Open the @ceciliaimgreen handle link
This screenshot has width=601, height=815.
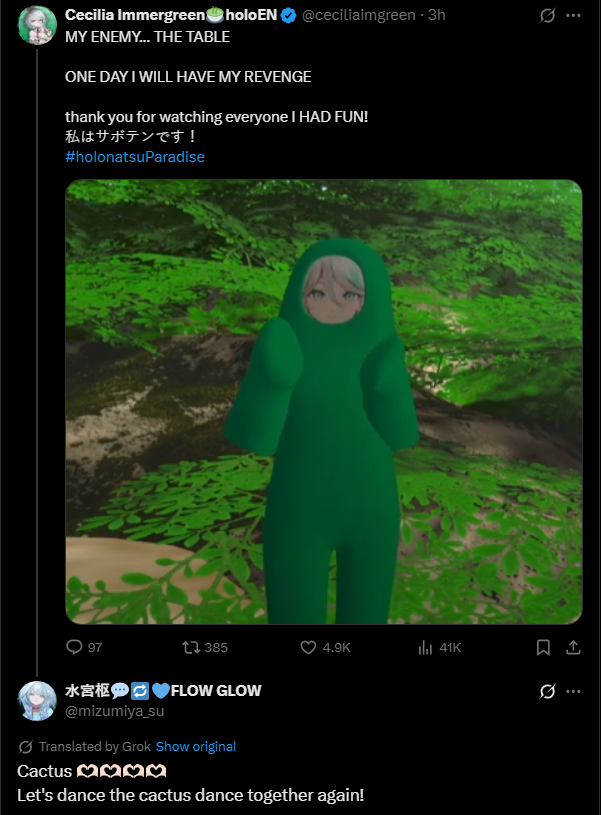click(x=359, y=15)
